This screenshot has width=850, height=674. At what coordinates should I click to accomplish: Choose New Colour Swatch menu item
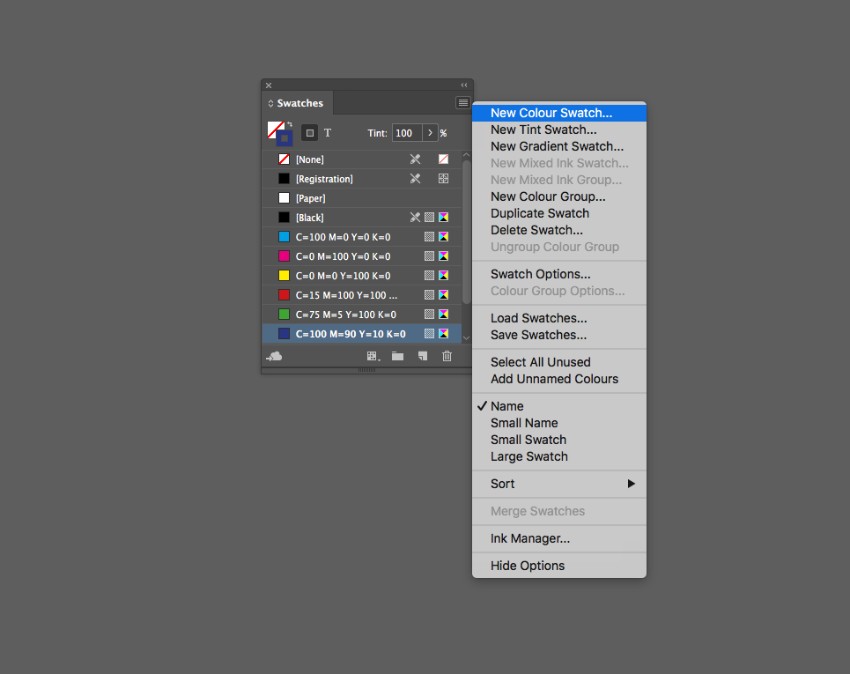click(551, 113)
